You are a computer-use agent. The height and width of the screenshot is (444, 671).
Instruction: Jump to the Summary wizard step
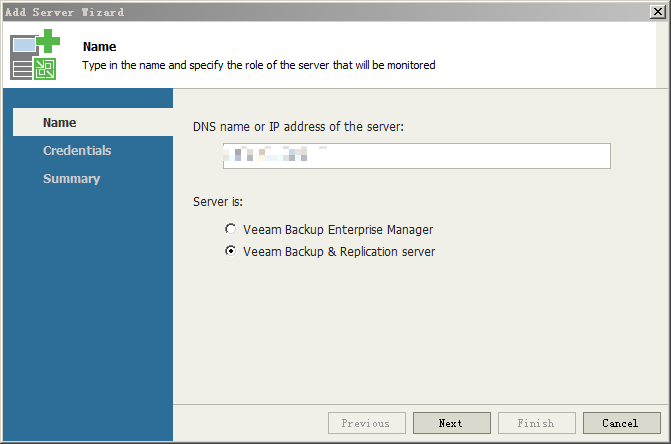(71, 178)
